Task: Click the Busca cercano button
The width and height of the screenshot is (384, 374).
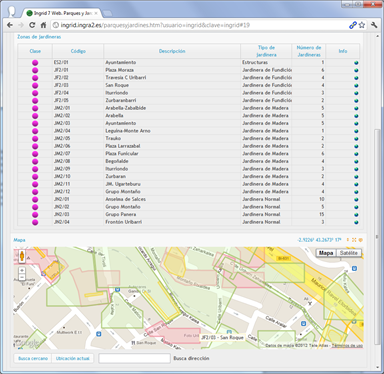Action: 33,359
